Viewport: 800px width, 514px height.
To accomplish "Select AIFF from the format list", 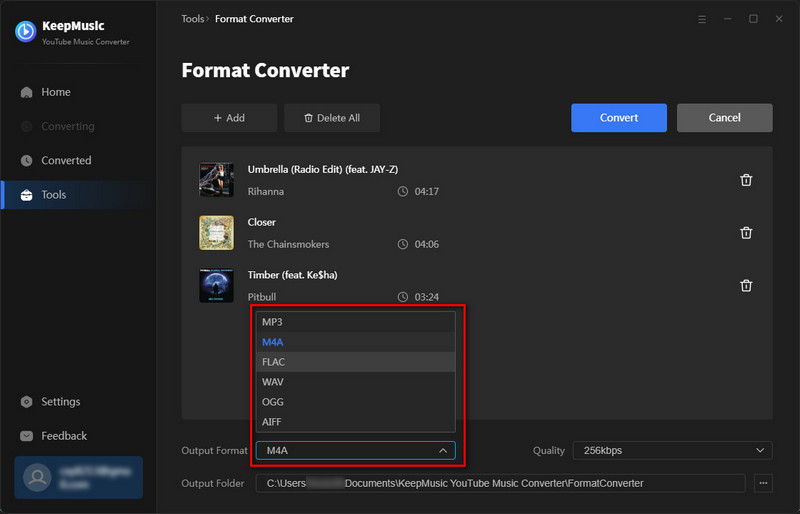I will [356, 422].
